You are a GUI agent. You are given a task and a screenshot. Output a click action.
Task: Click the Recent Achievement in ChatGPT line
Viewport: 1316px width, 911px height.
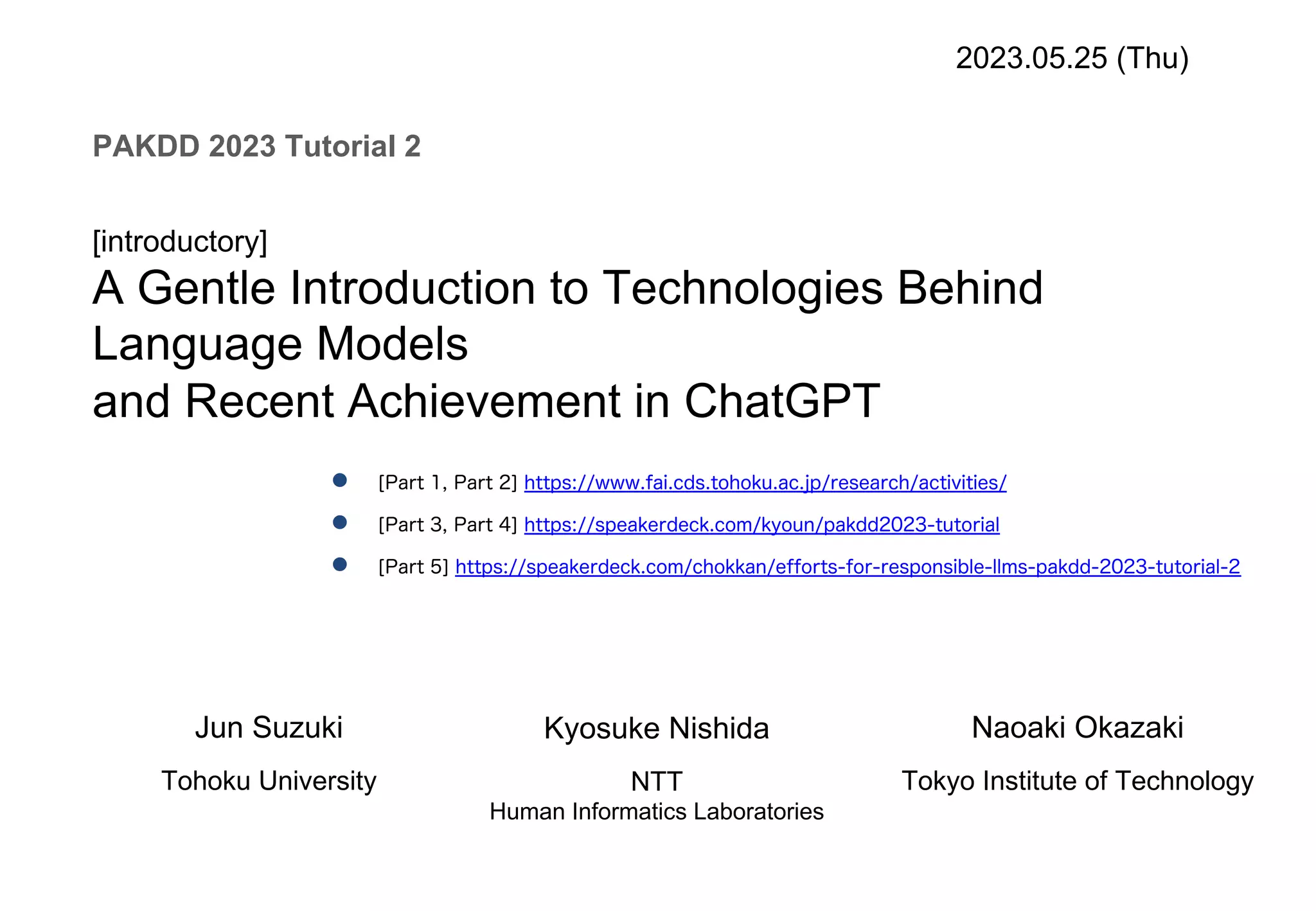[486, 401]
